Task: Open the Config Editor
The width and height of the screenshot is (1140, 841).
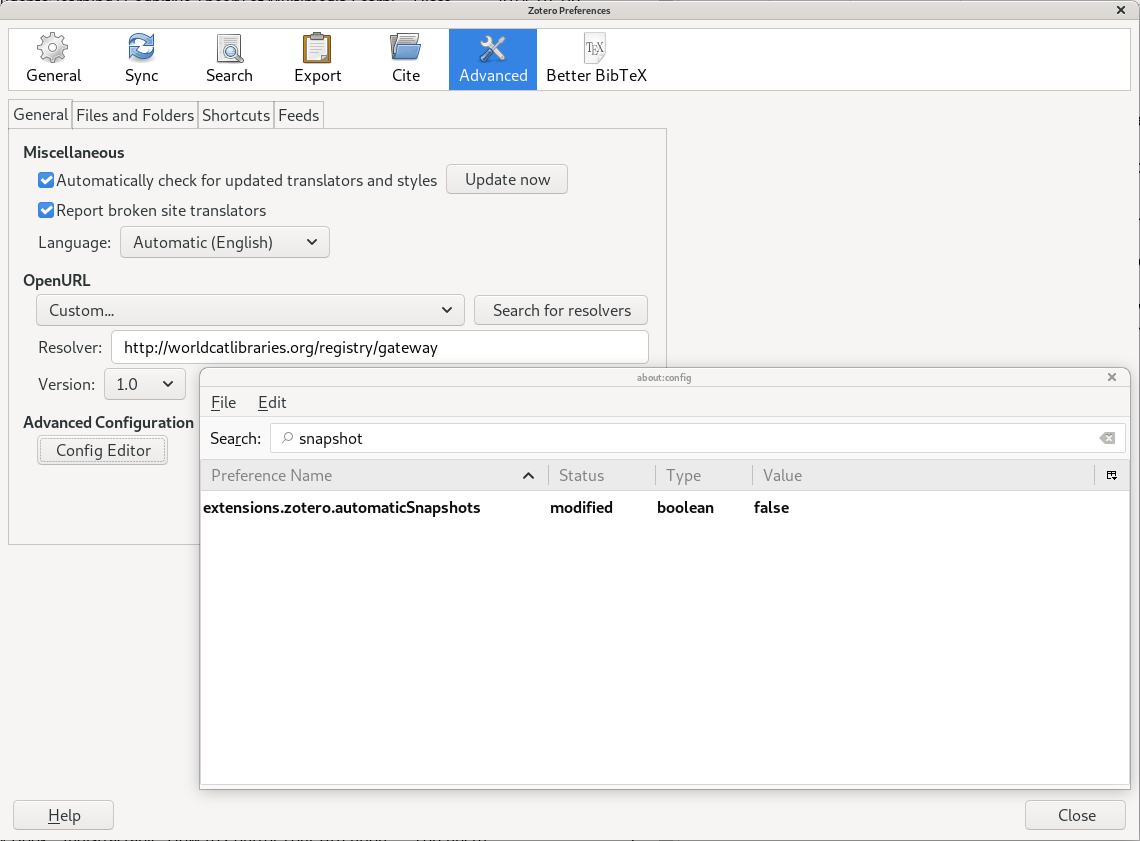Action: point(103,451)
